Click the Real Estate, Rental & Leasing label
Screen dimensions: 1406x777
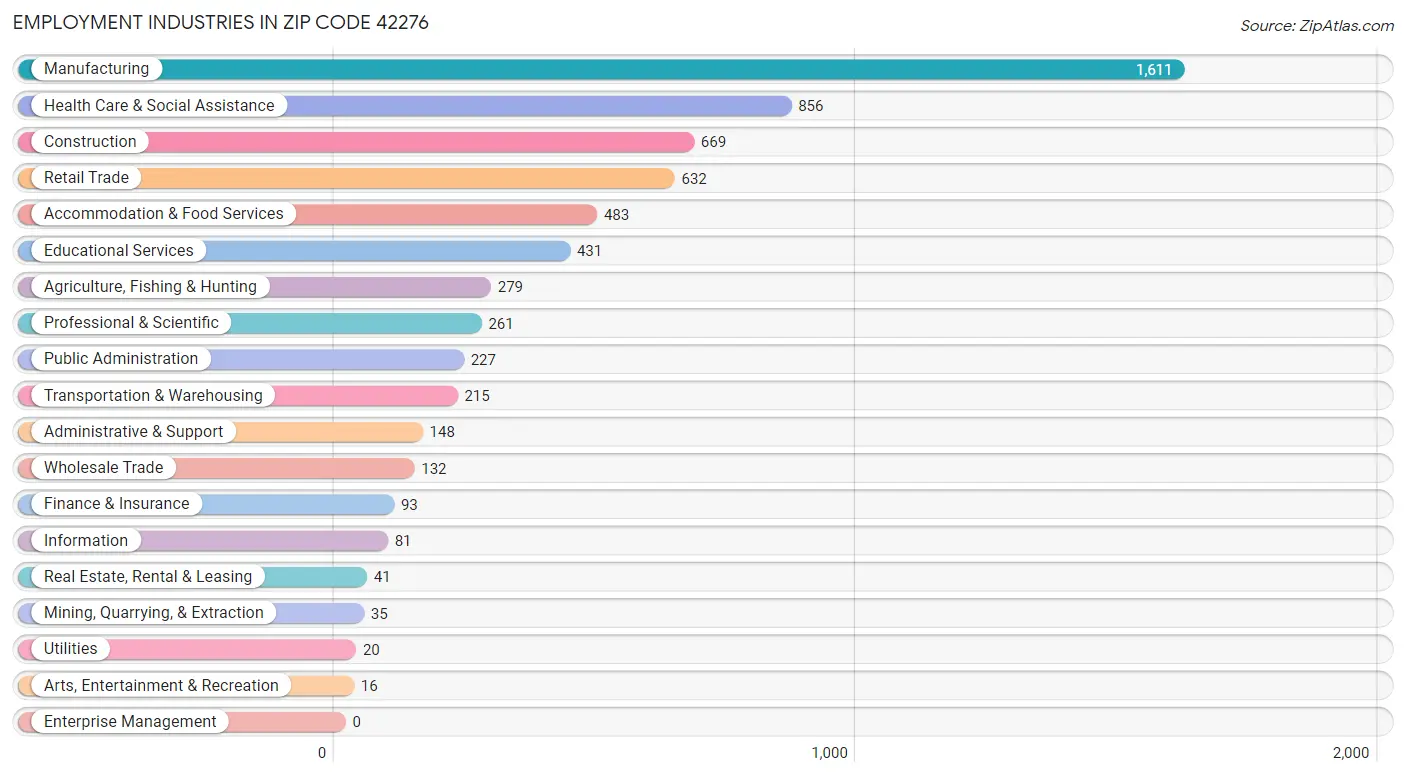148,577
